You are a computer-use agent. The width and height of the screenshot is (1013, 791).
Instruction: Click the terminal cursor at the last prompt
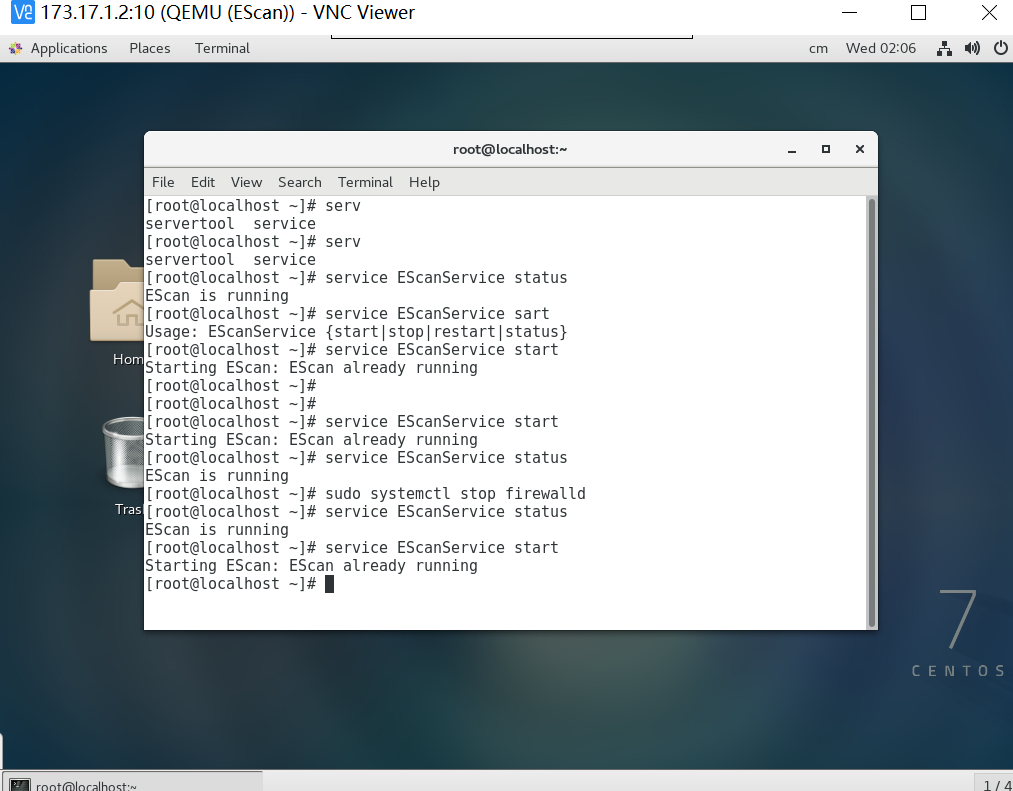tap(329, 584)
